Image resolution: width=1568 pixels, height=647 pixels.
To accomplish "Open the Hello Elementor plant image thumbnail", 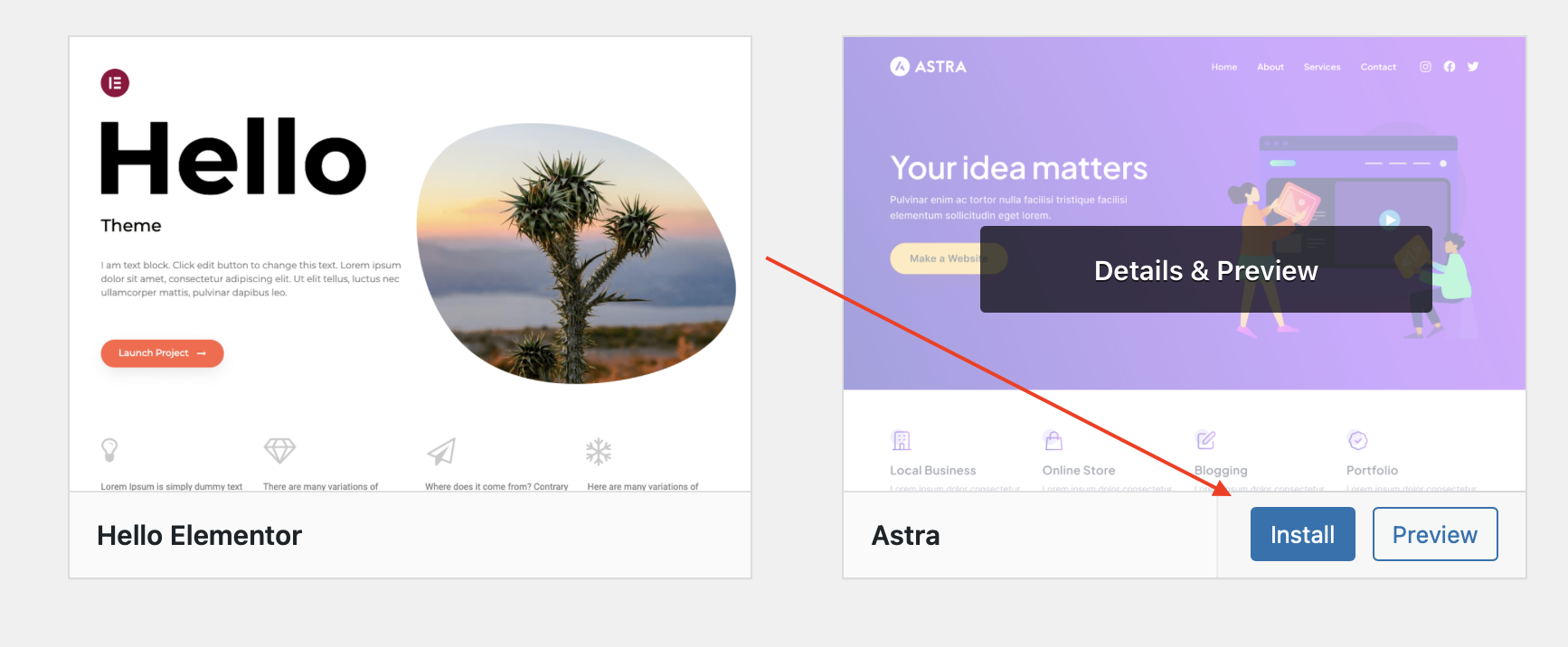I will pos(576,254).
